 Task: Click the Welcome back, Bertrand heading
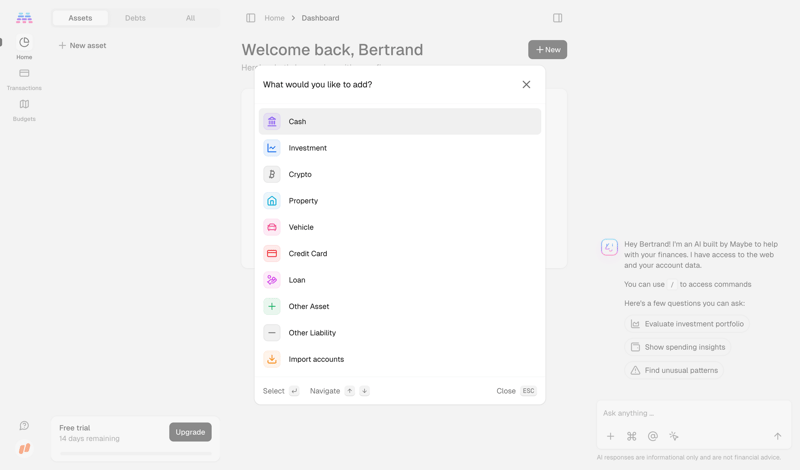point(332,50)
